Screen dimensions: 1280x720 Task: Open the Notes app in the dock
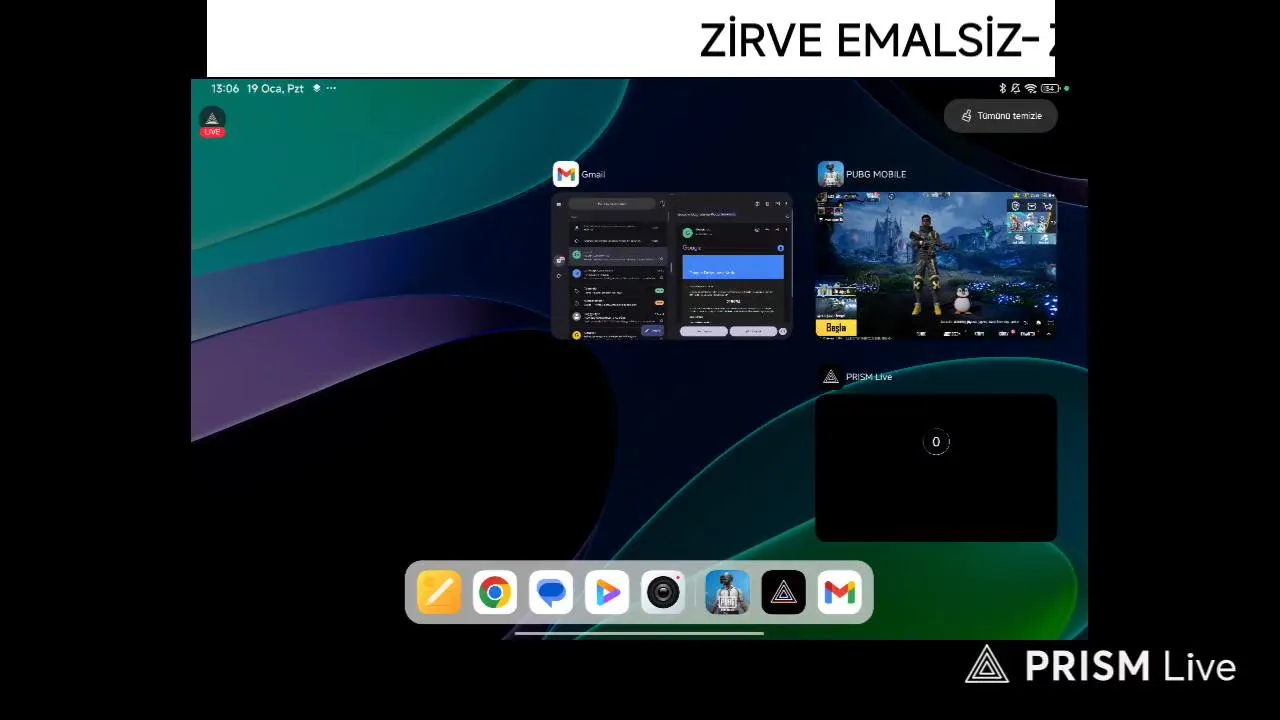coord(439,593)
